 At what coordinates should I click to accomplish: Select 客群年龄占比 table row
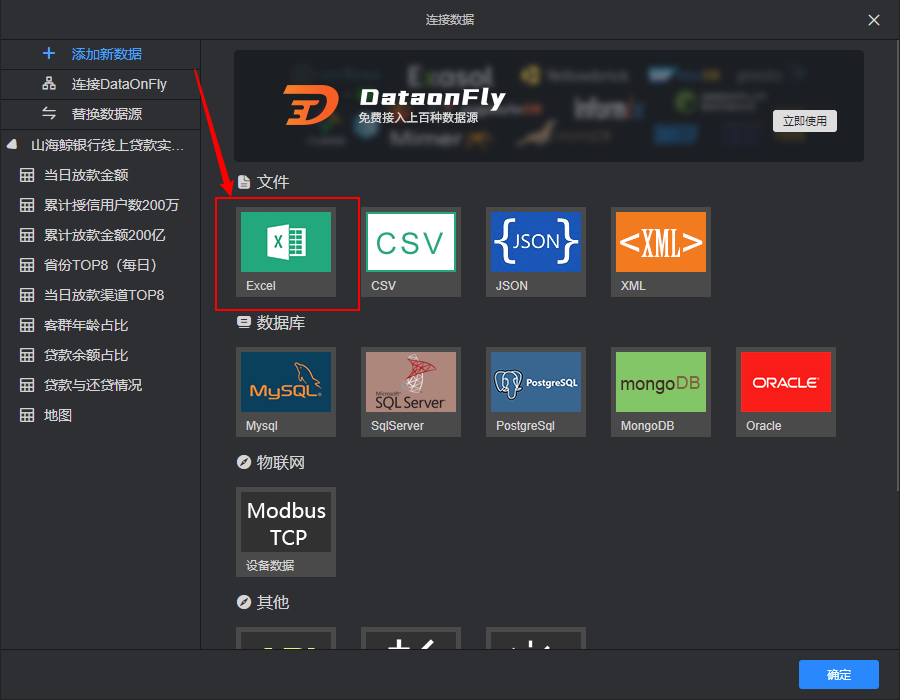coord(100,325)
